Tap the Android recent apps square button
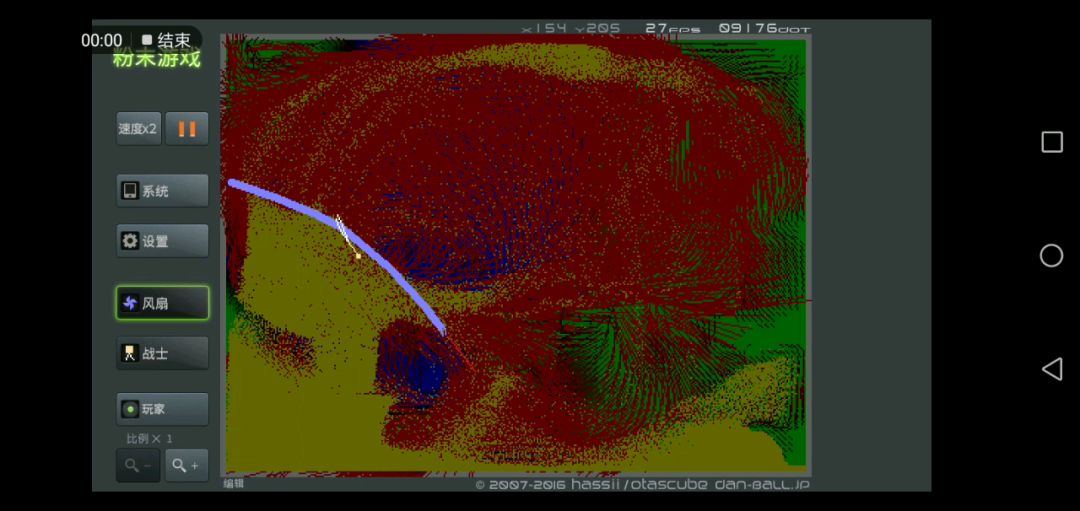Image resolution: width=1080 pixels, height=511 pixels. (x=1052, y=142)
